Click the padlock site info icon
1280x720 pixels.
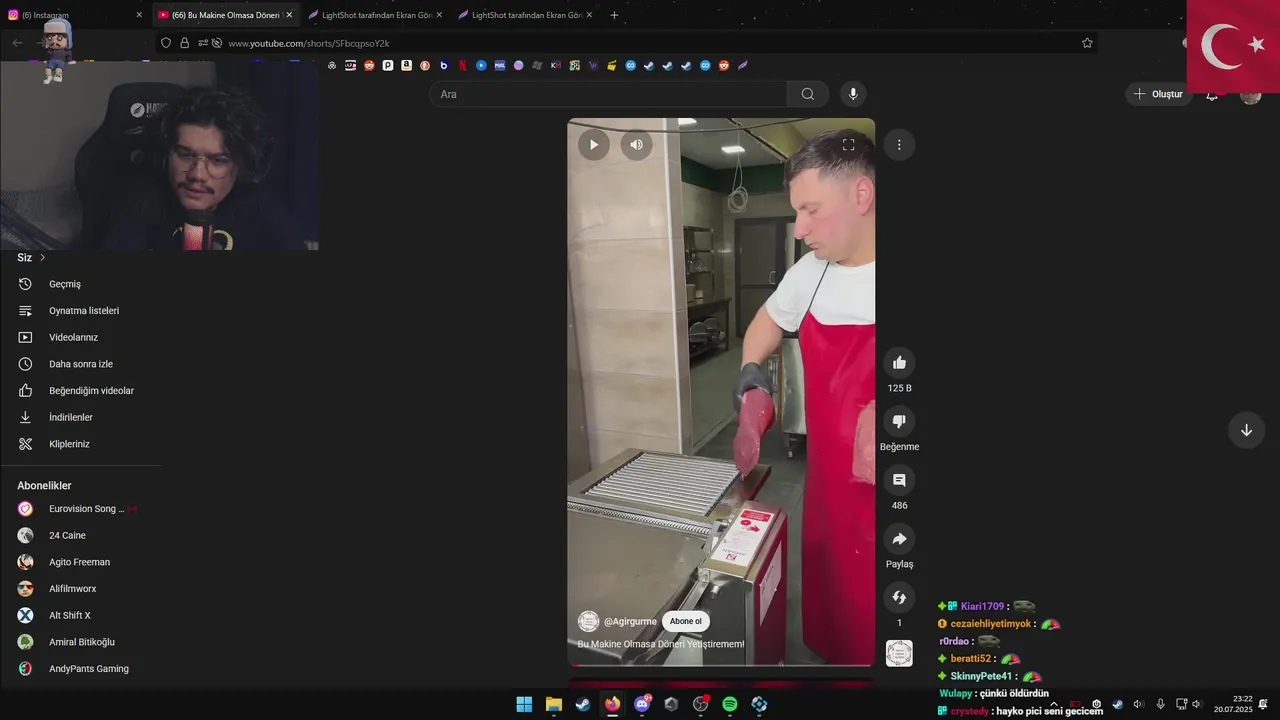pyautogui.click(x=184, y=43)
